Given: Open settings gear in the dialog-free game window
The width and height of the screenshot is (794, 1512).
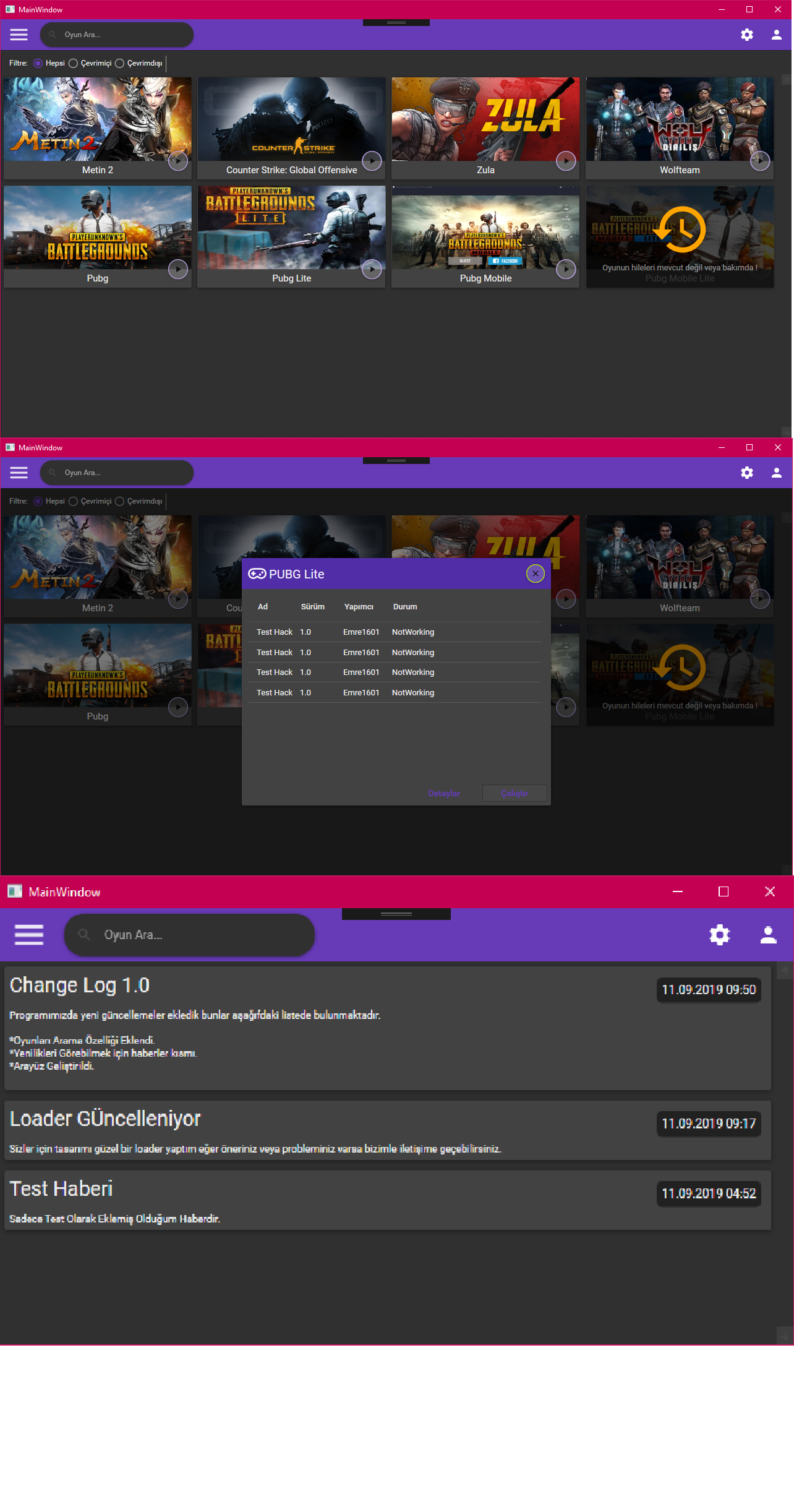Looking at the screenshot, I should (x=747, y=35).
